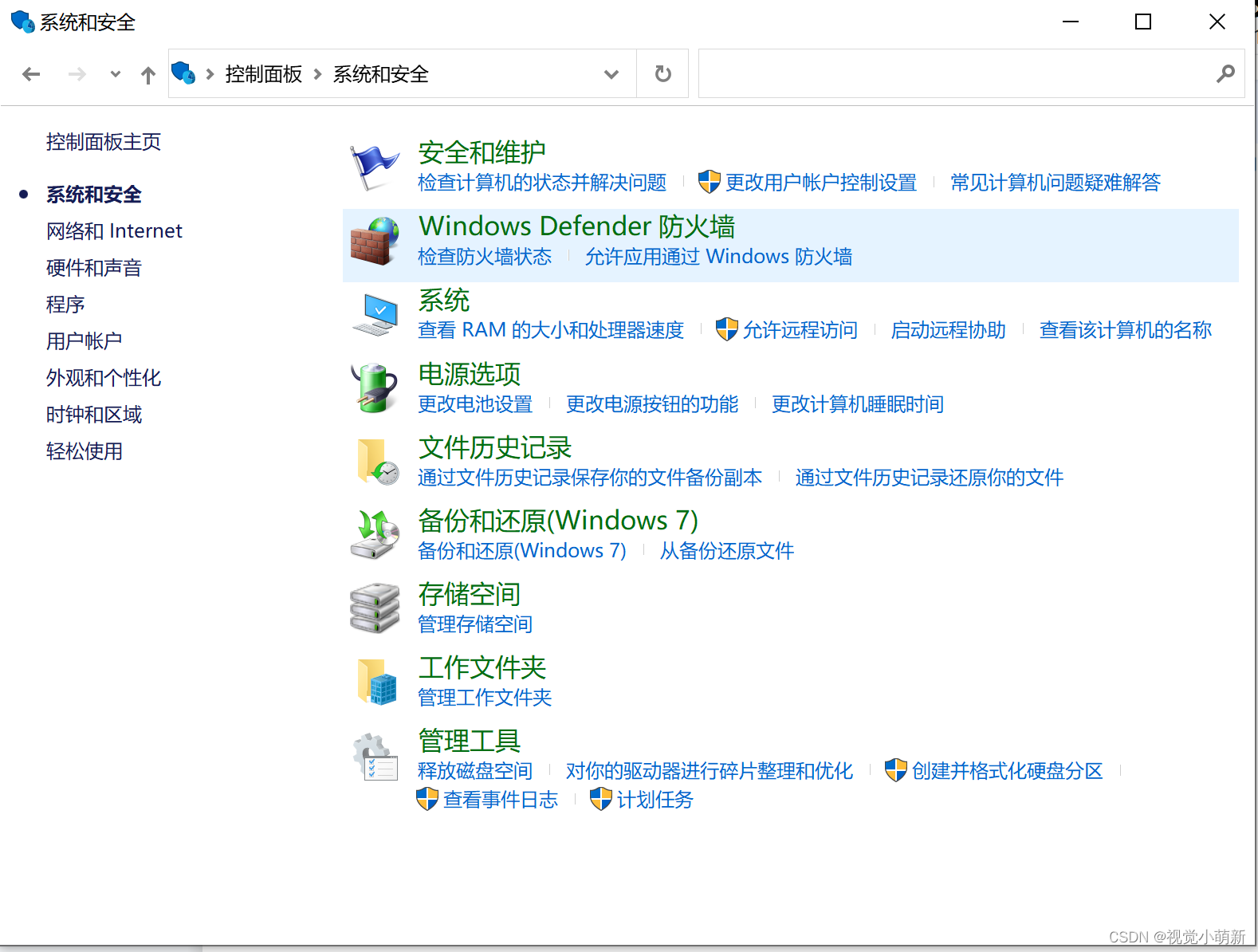The height and width of the screenshot is (952, 1258).
Task: Click 查看该计算机的名称 link
Action: [x=1126, y=330]
